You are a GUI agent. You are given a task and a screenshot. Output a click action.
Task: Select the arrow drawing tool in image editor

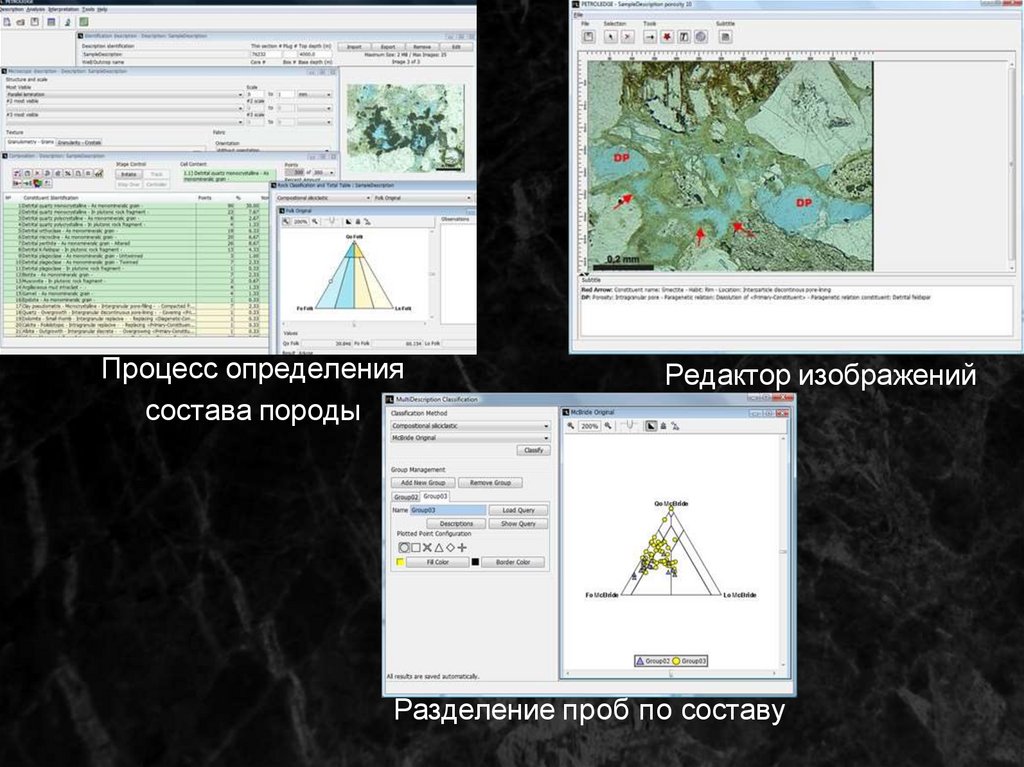[650, 37]
